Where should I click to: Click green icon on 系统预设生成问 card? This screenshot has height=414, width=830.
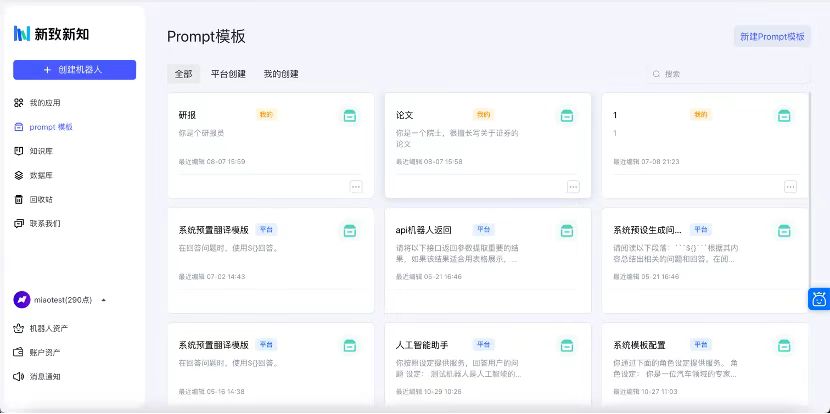coord(784,230)
